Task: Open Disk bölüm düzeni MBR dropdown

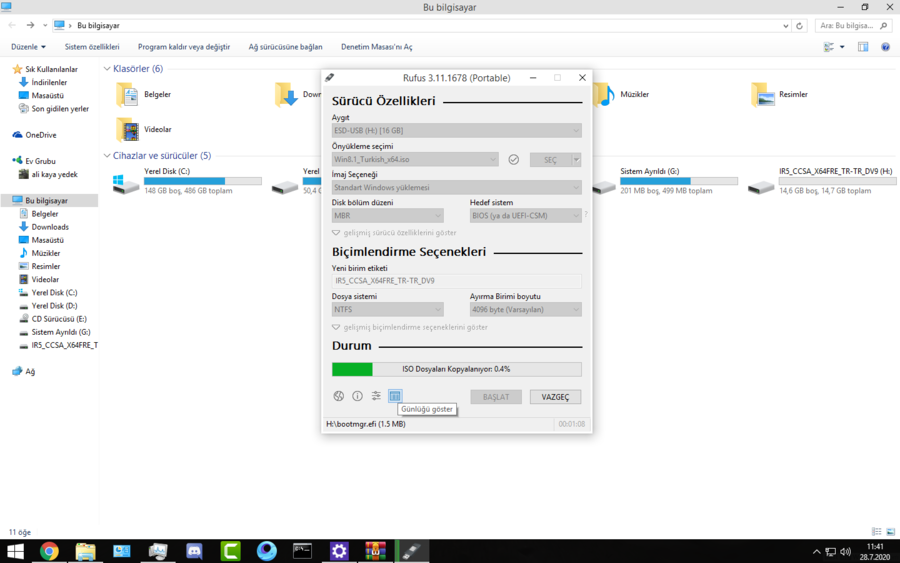Action: (387, 216)
